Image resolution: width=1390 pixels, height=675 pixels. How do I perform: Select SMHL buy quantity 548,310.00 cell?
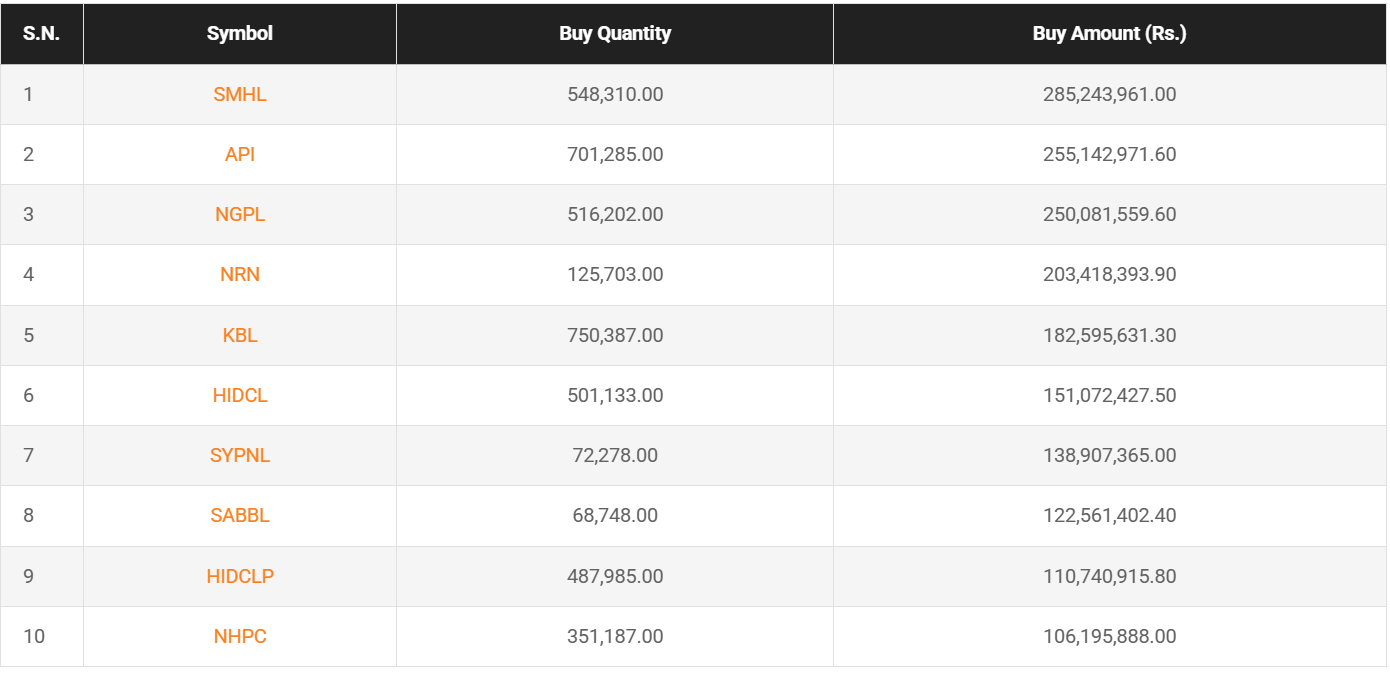click(615, 95)
